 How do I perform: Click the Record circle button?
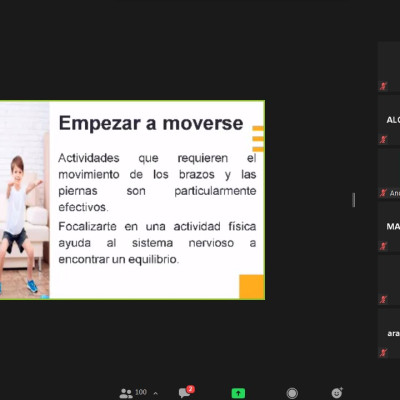coord(292,393)
